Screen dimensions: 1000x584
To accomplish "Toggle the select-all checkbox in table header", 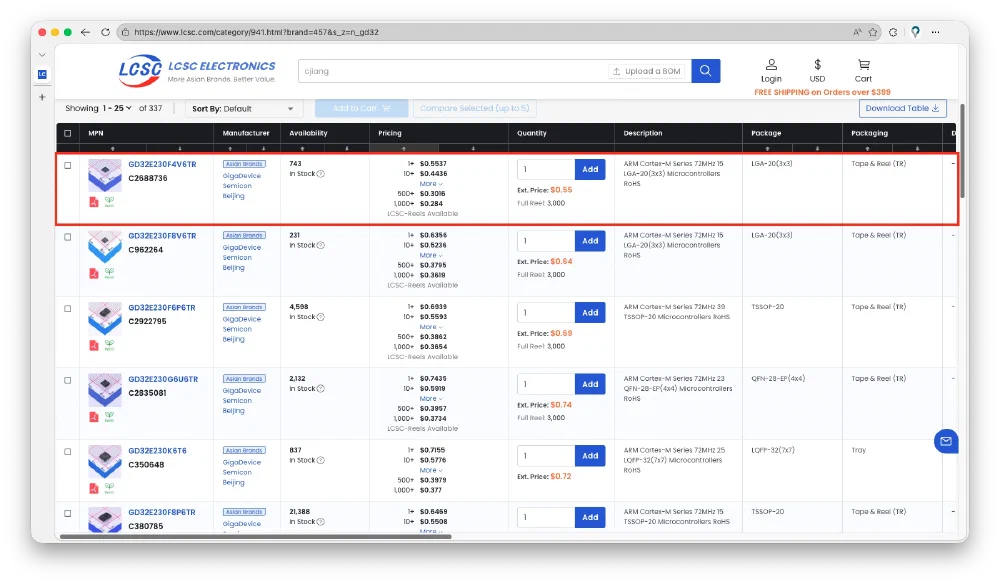I will 68,133.
